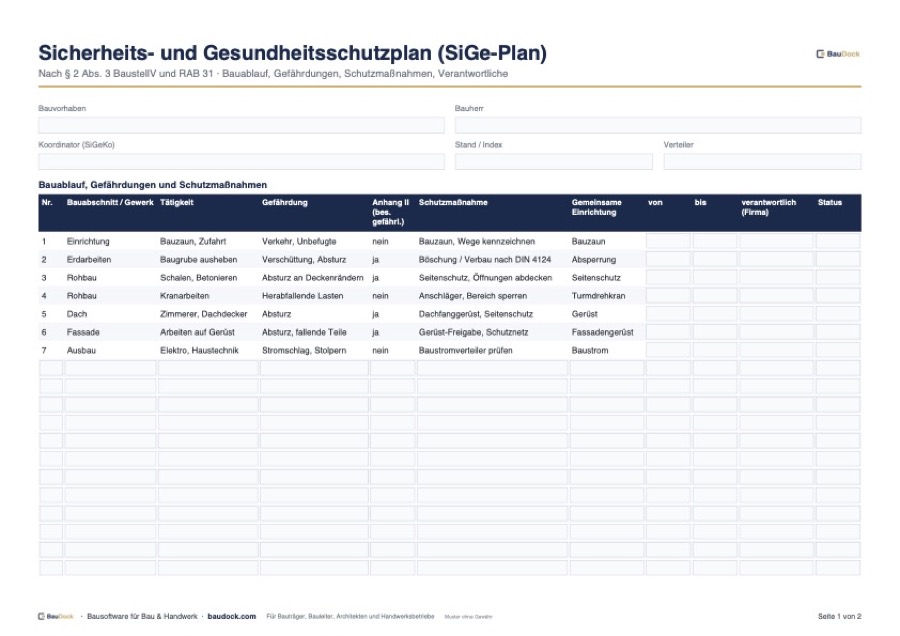Click 'Schalen, Betonieren' cell
This screenshot has height=636, width=900.
click(x=198, y=278)
